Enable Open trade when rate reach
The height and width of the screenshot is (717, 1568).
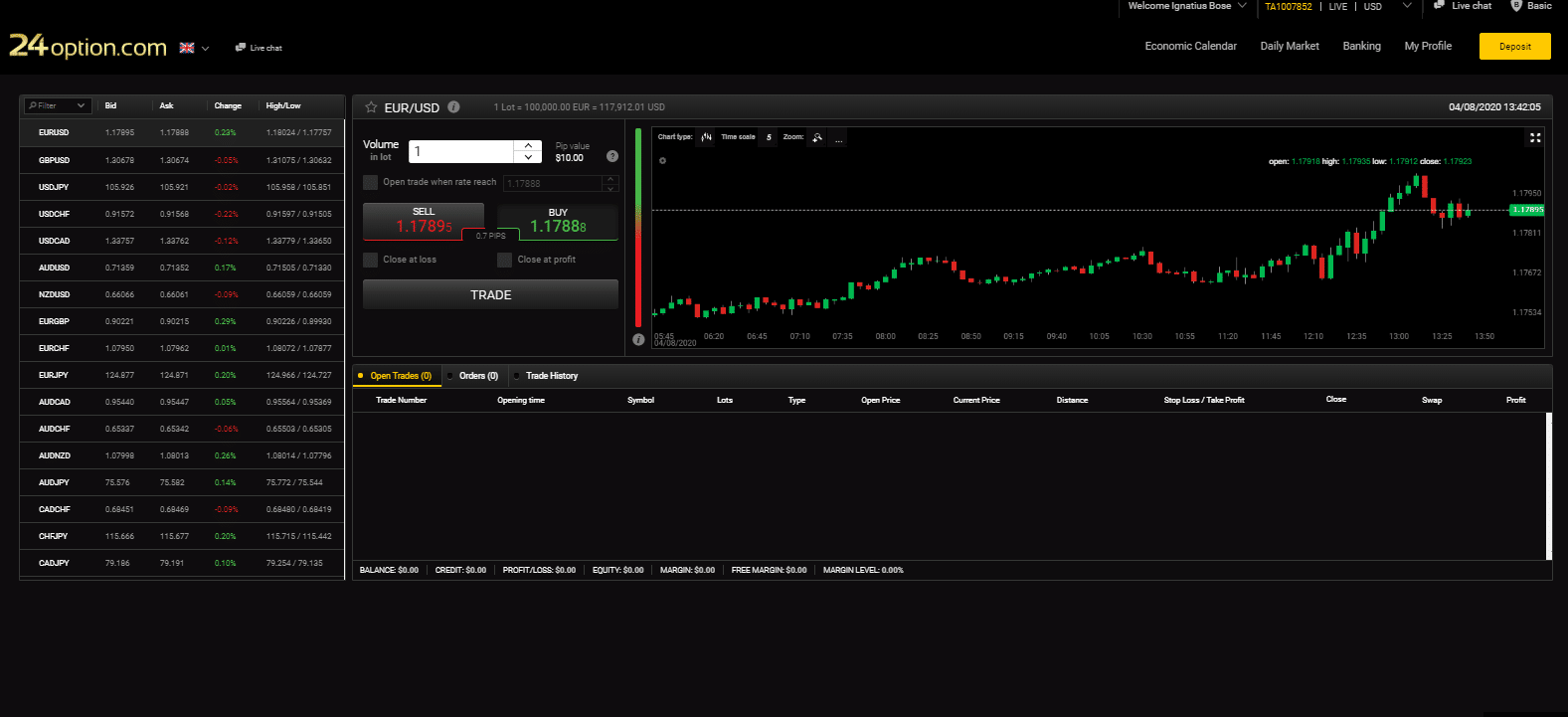[371, 182]
